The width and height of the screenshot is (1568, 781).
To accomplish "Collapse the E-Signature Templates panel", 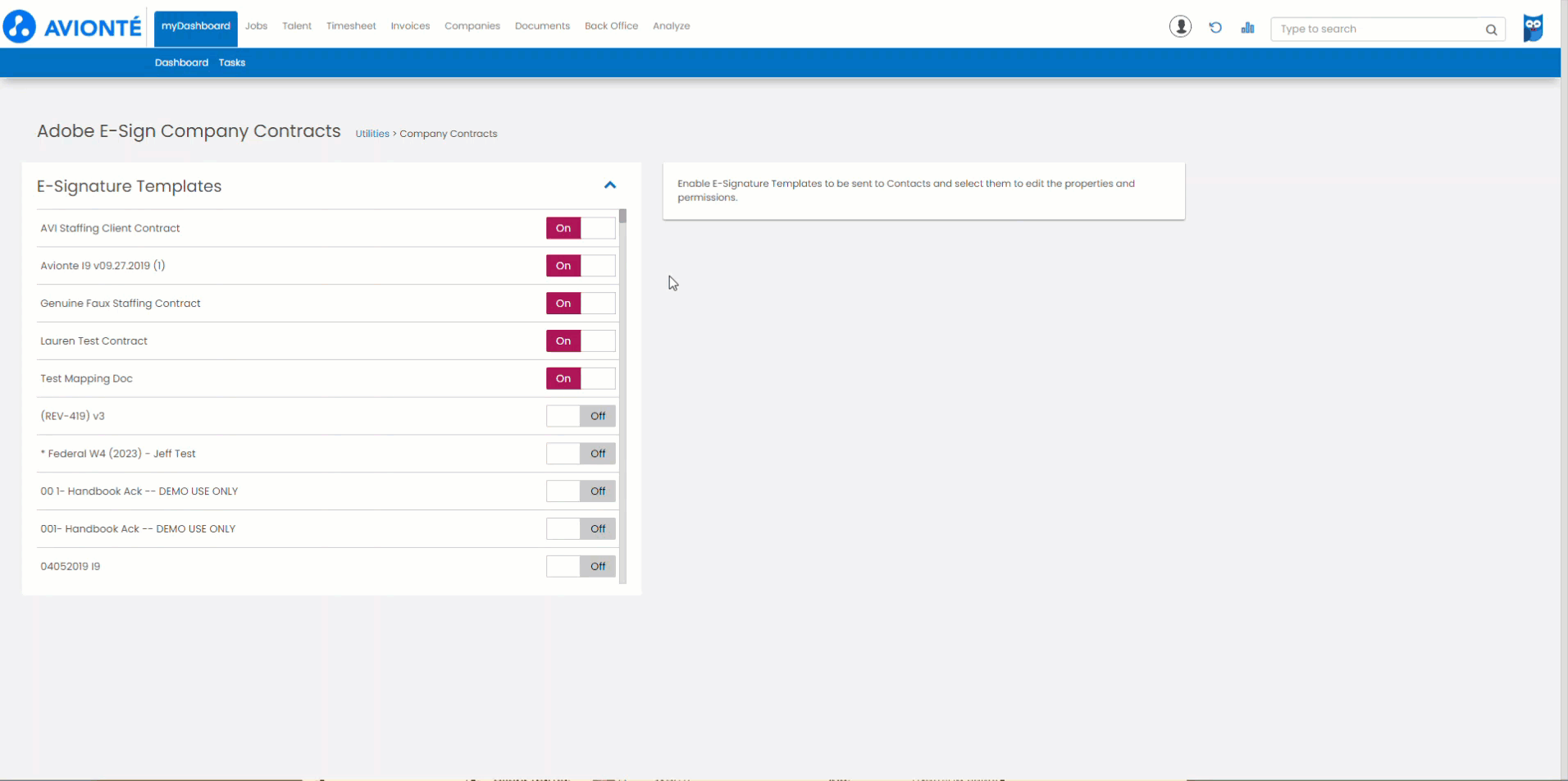I will [610, 185].
